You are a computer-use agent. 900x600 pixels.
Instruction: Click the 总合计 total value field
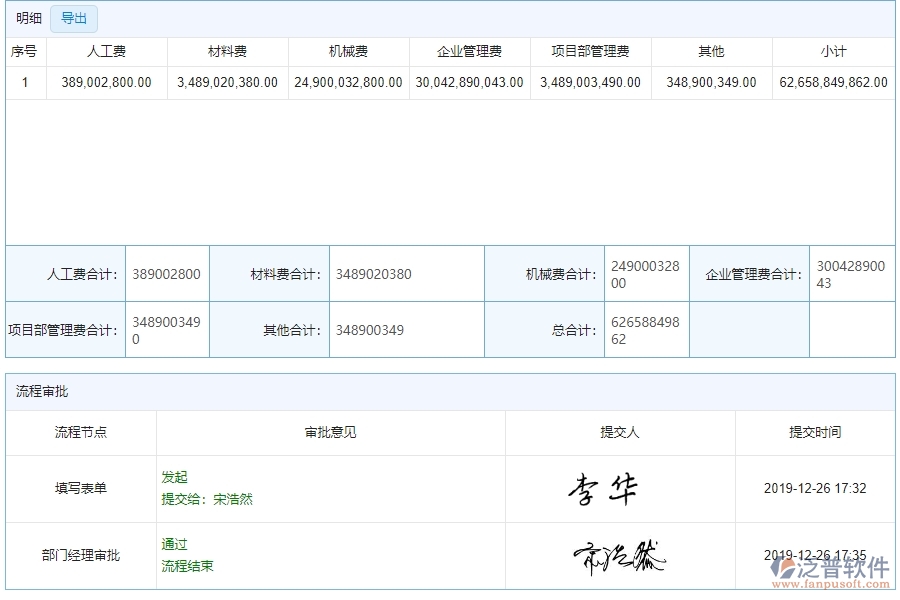(646, 329)
